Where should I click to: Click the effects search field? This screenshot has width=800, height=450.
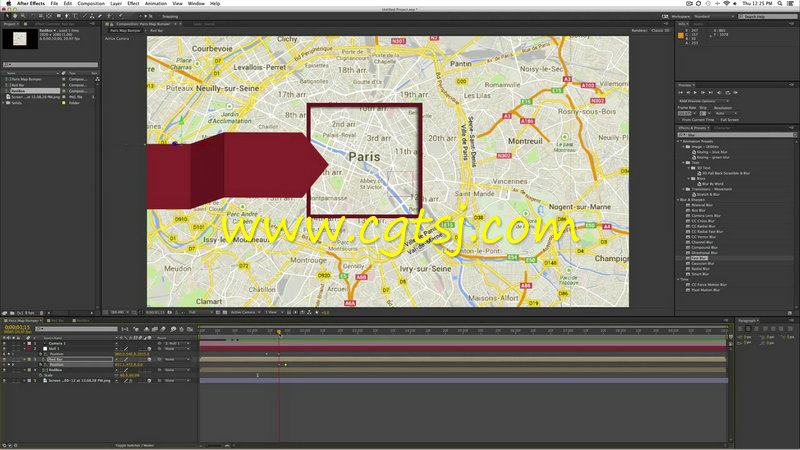[736, 135]
